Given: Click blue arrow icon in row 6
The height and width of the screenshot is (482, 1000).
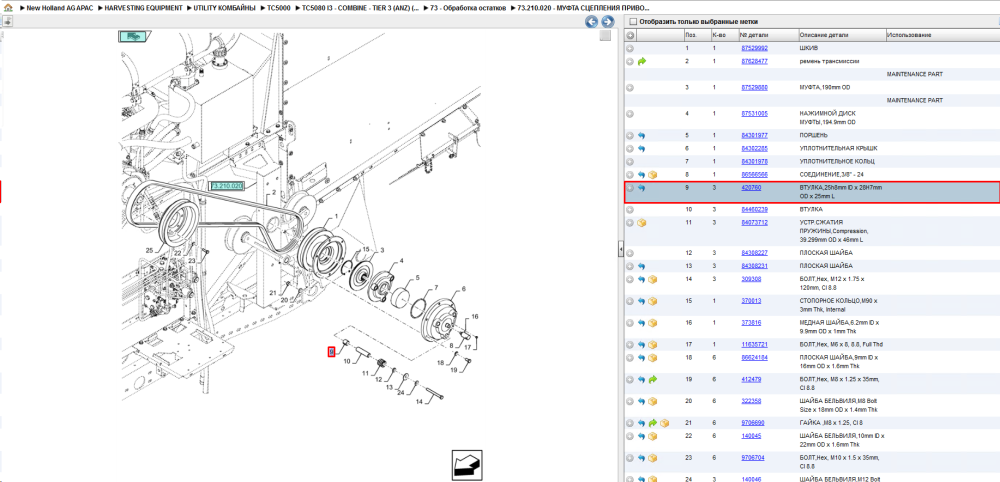Looking at the screenshot, I should click(642, 149).
